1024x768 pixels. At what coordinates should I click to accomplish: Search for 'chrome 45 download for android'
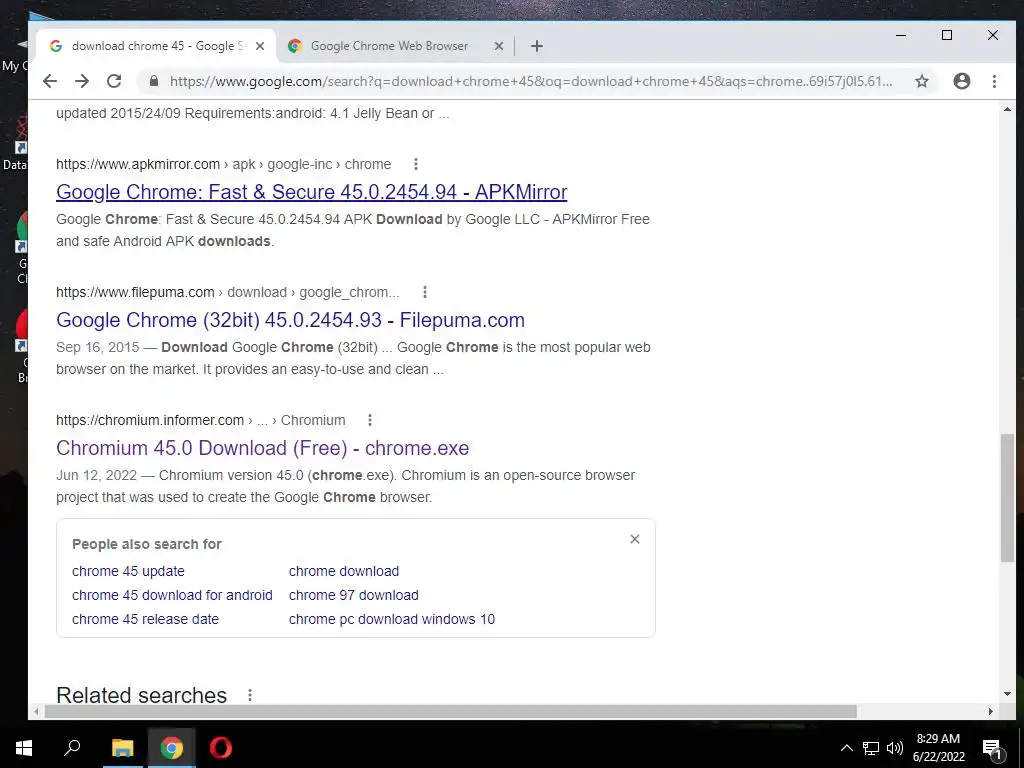point(172,596)
